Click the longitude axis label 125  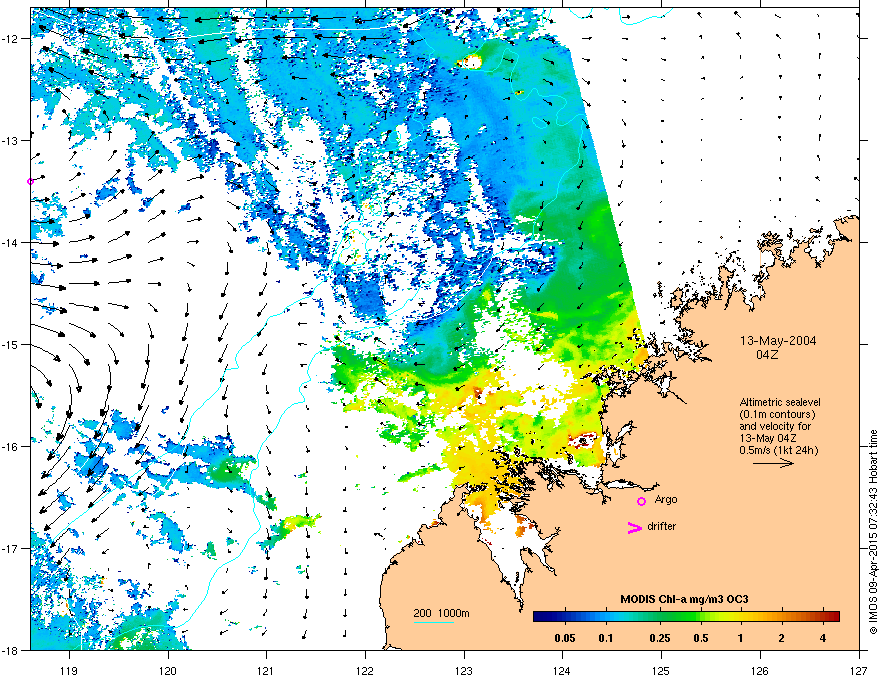(x=661, y=670)
